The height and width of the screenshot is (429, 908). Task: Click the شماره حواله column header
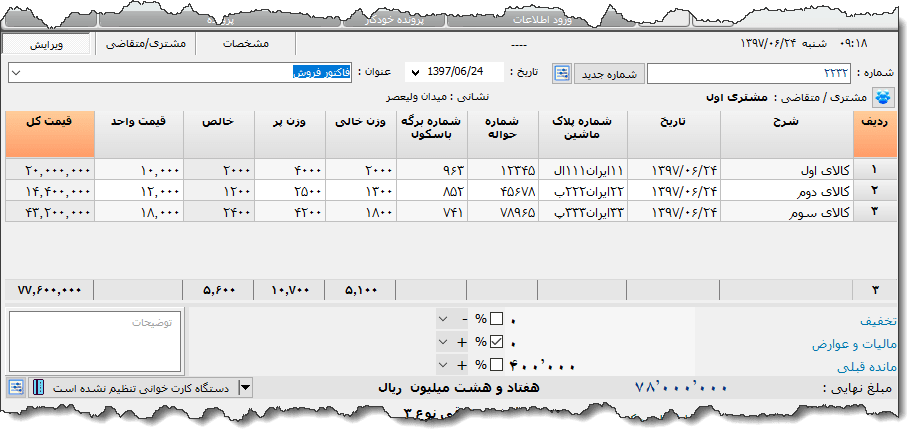[503, 134]
